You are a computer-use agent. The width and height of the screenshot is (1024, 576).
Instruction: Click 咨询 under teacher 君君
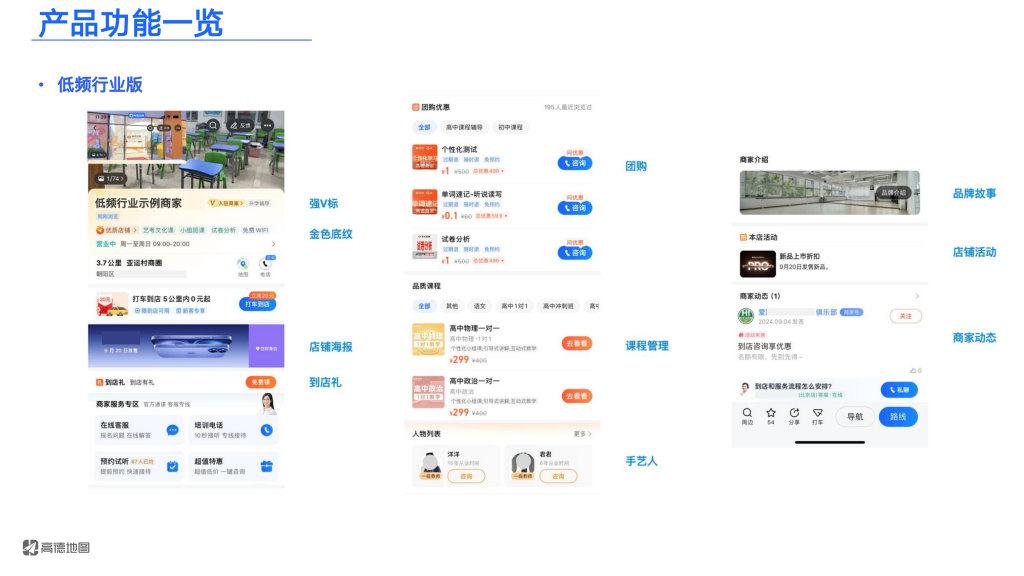(558, 476)
